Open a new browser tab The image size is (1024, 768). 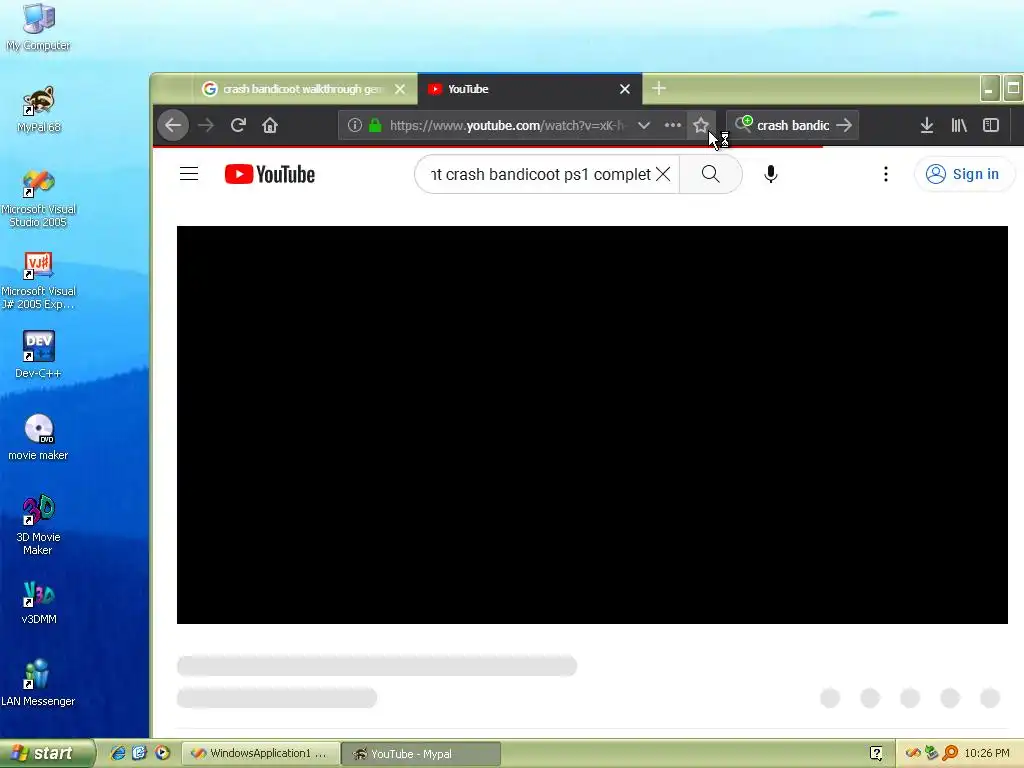[659, 88]
